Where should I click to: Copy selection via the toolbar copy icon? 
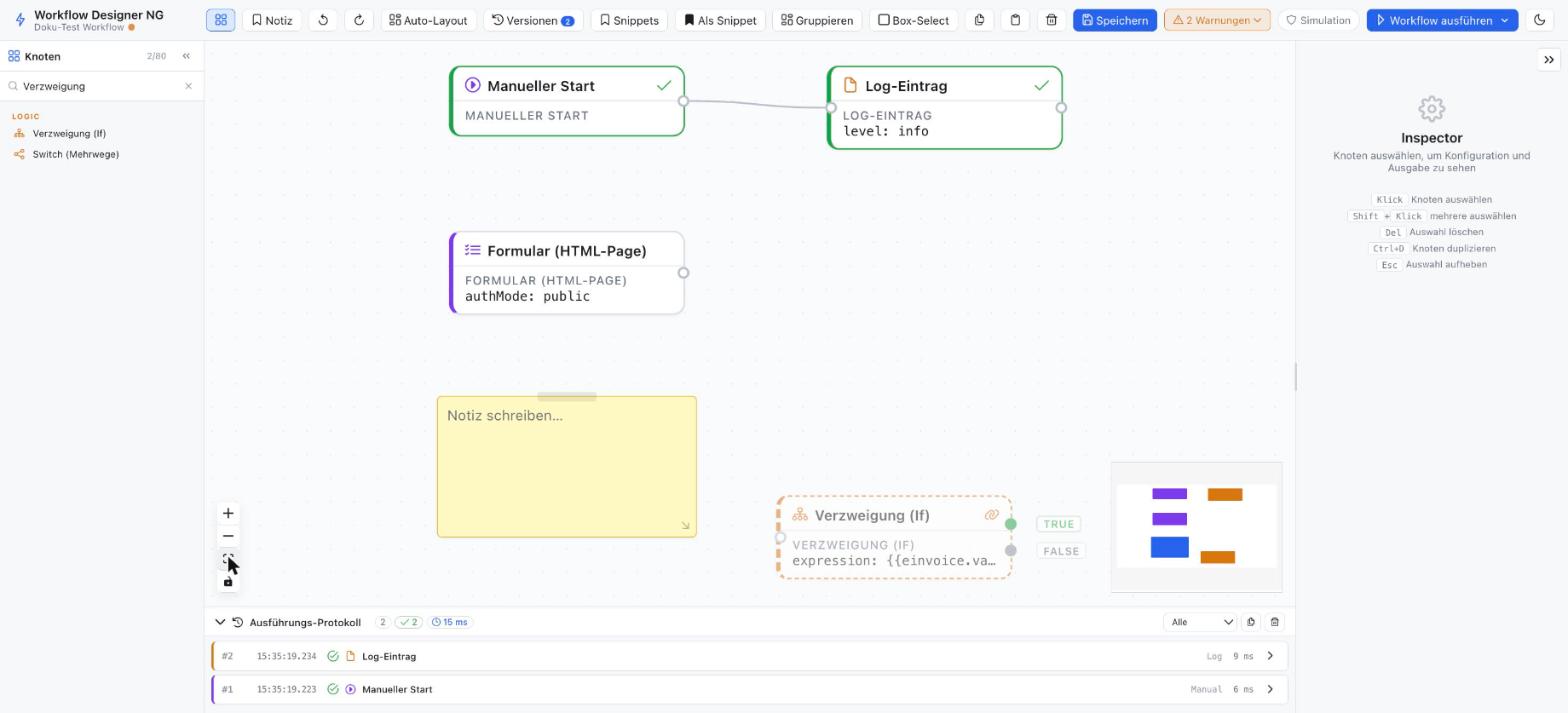point(979,20)
